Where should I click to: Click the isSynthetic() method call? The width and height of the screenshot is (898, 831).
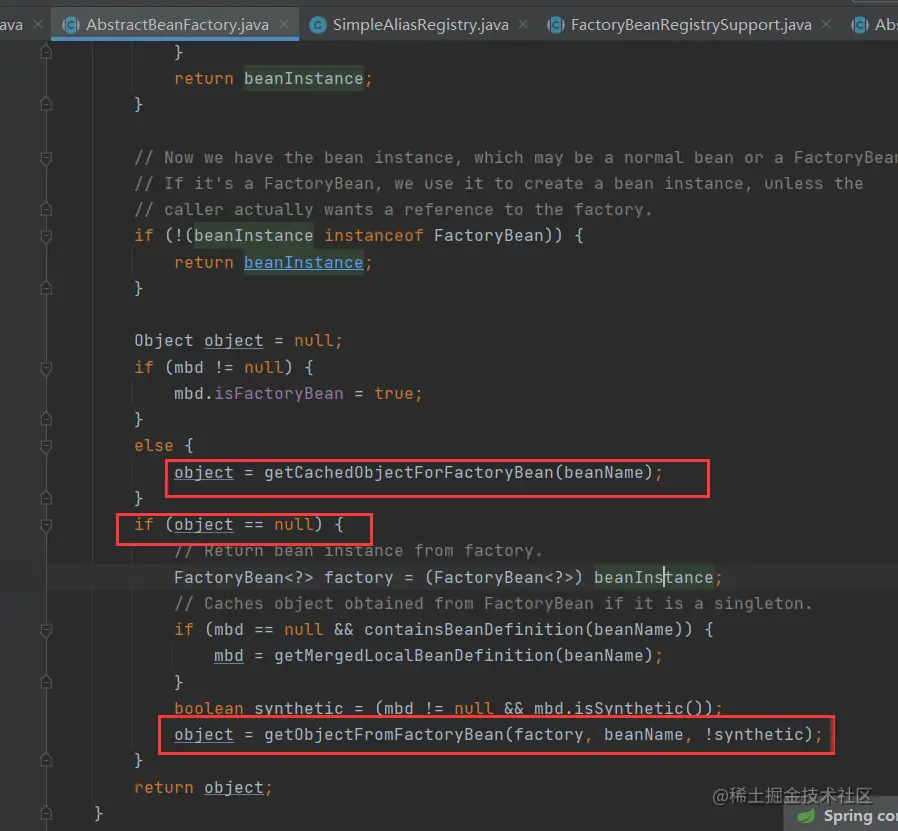click(638, 708)
